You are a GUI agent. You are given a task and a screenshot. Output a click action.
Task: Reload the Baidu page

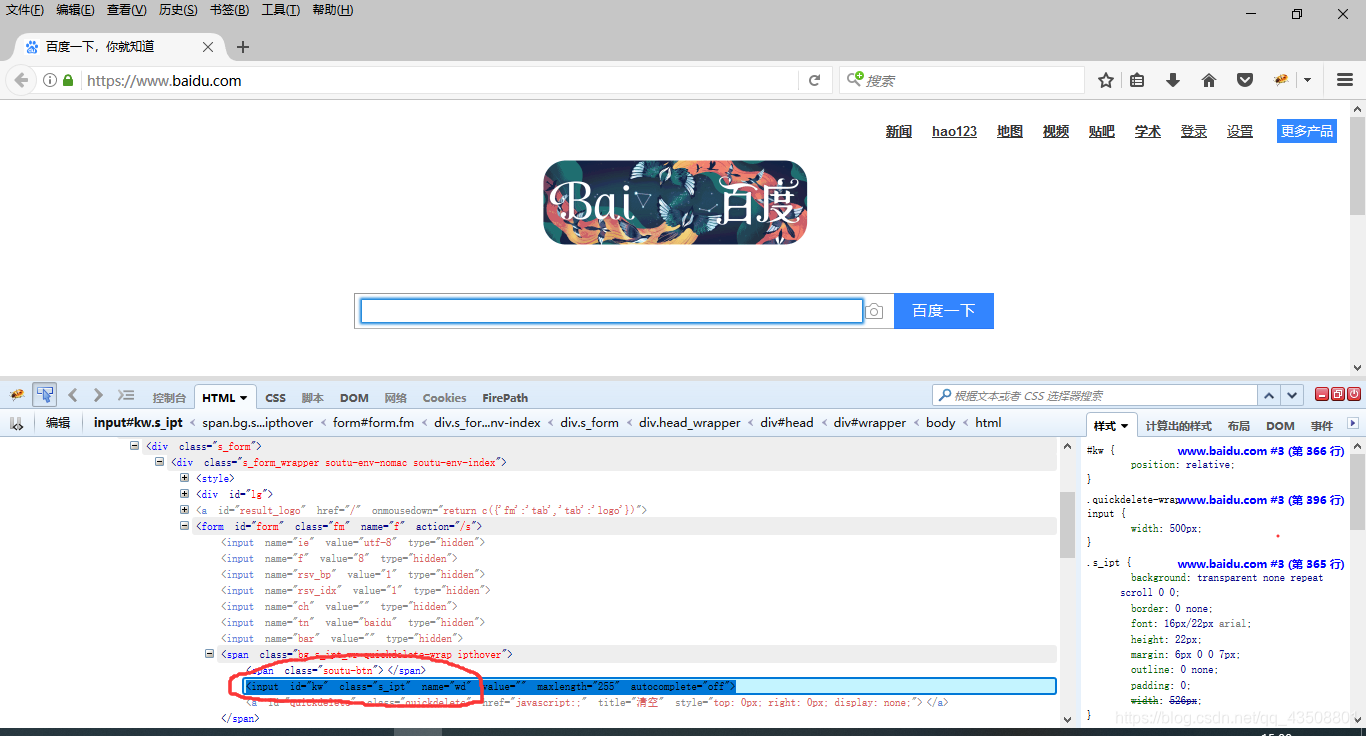click(x=815, y=81)
